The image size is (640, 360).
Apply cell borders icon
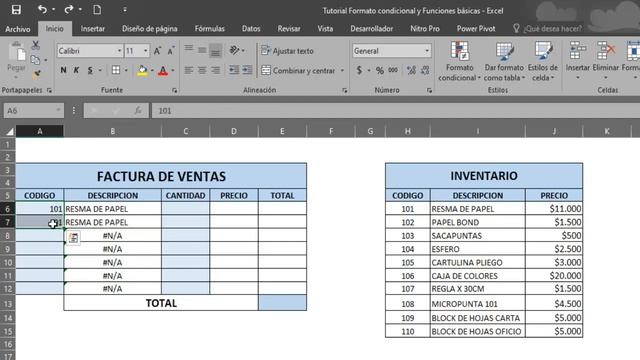116,70
